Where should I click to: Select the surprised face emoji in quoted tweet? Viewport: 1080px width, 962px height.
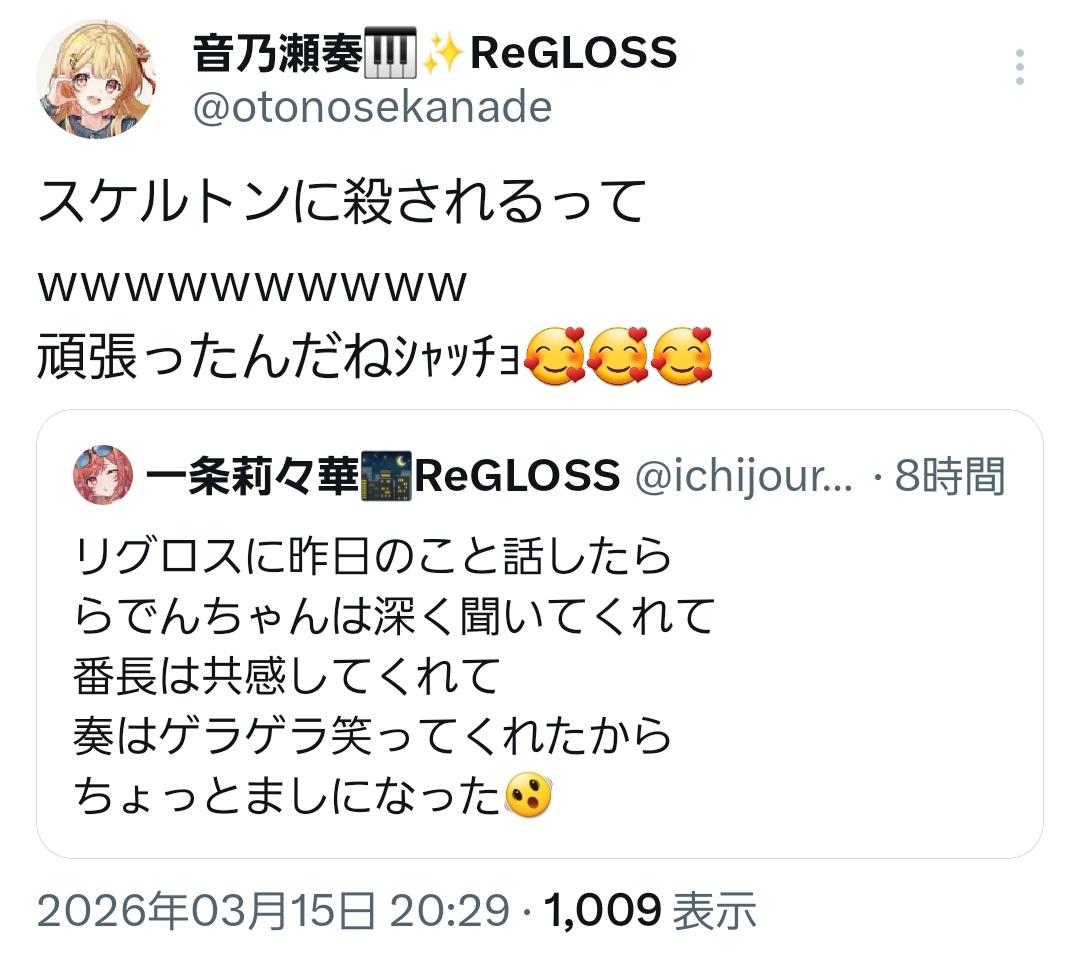point(528,795)
